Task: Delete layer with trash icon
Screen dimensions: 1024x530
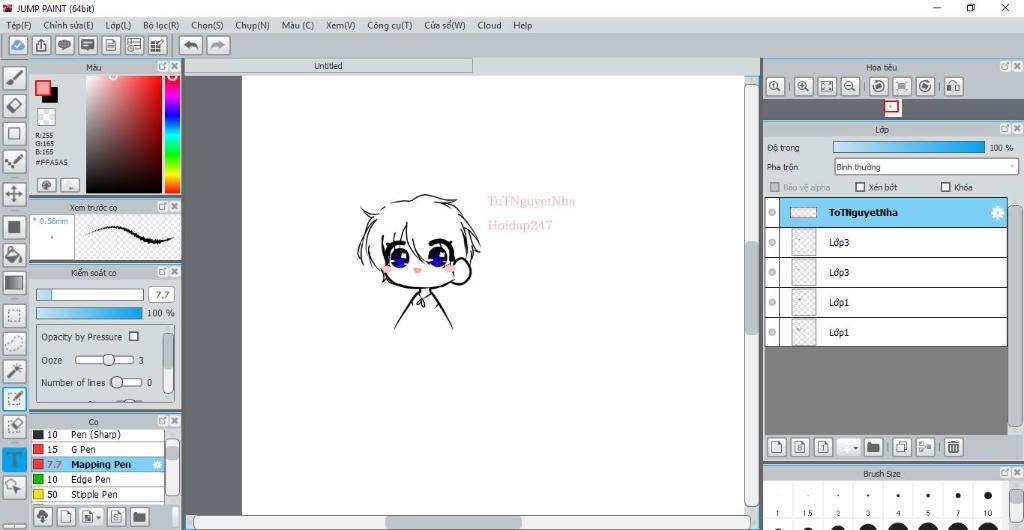Action: 953,447
